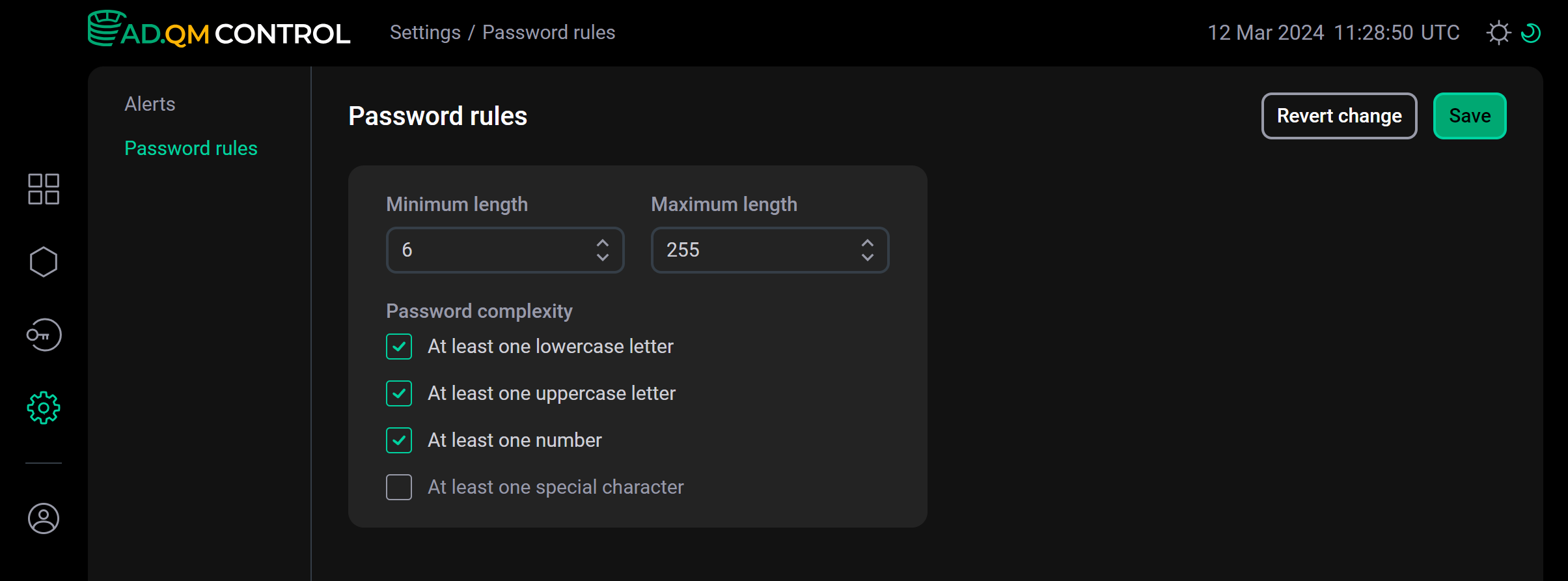
Task: Uncheck at least one number option
Action: coord(398,440)
